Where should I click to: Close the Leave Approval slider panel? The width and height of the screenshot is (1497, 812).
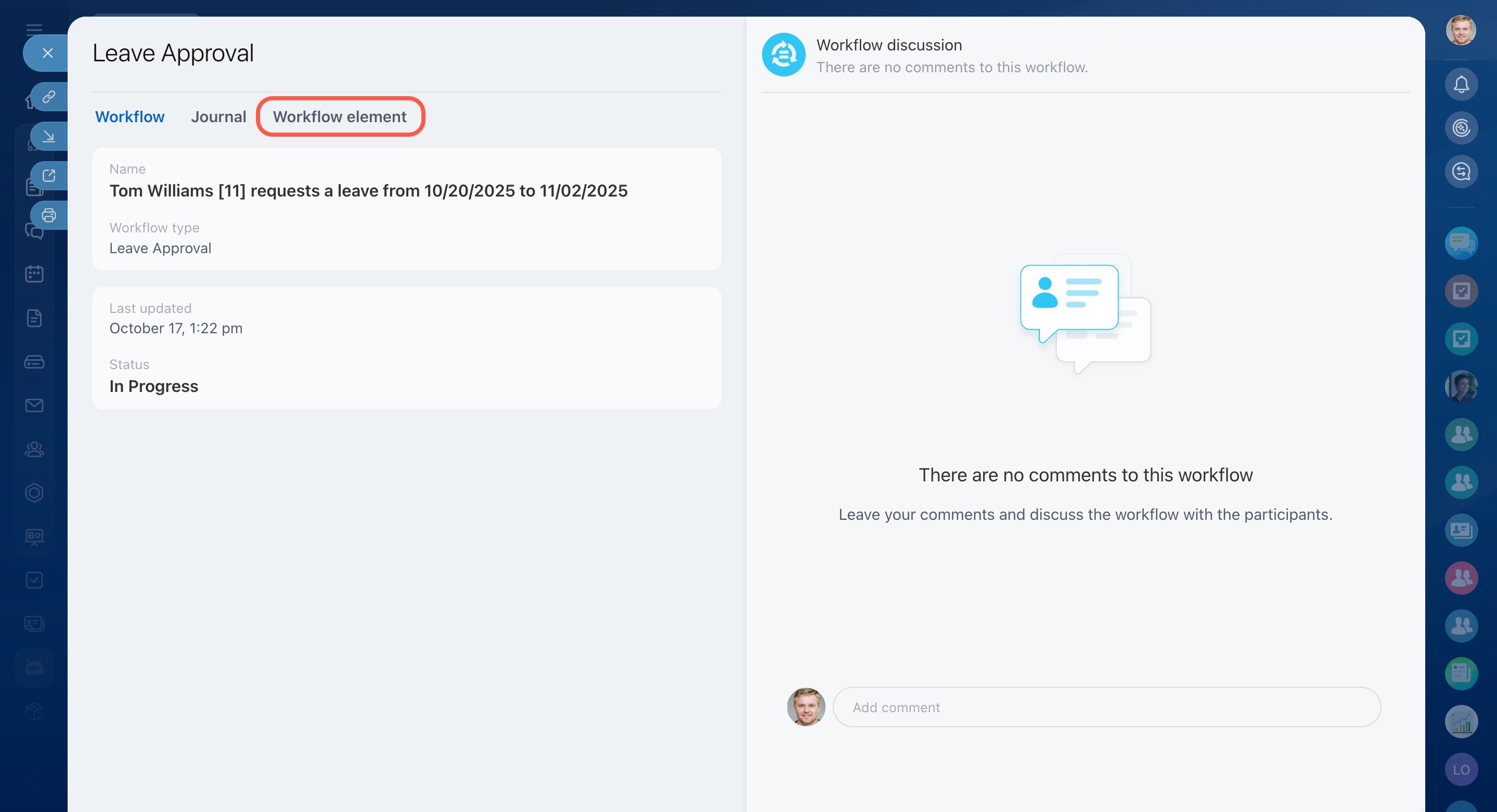(x=48, y=54)
